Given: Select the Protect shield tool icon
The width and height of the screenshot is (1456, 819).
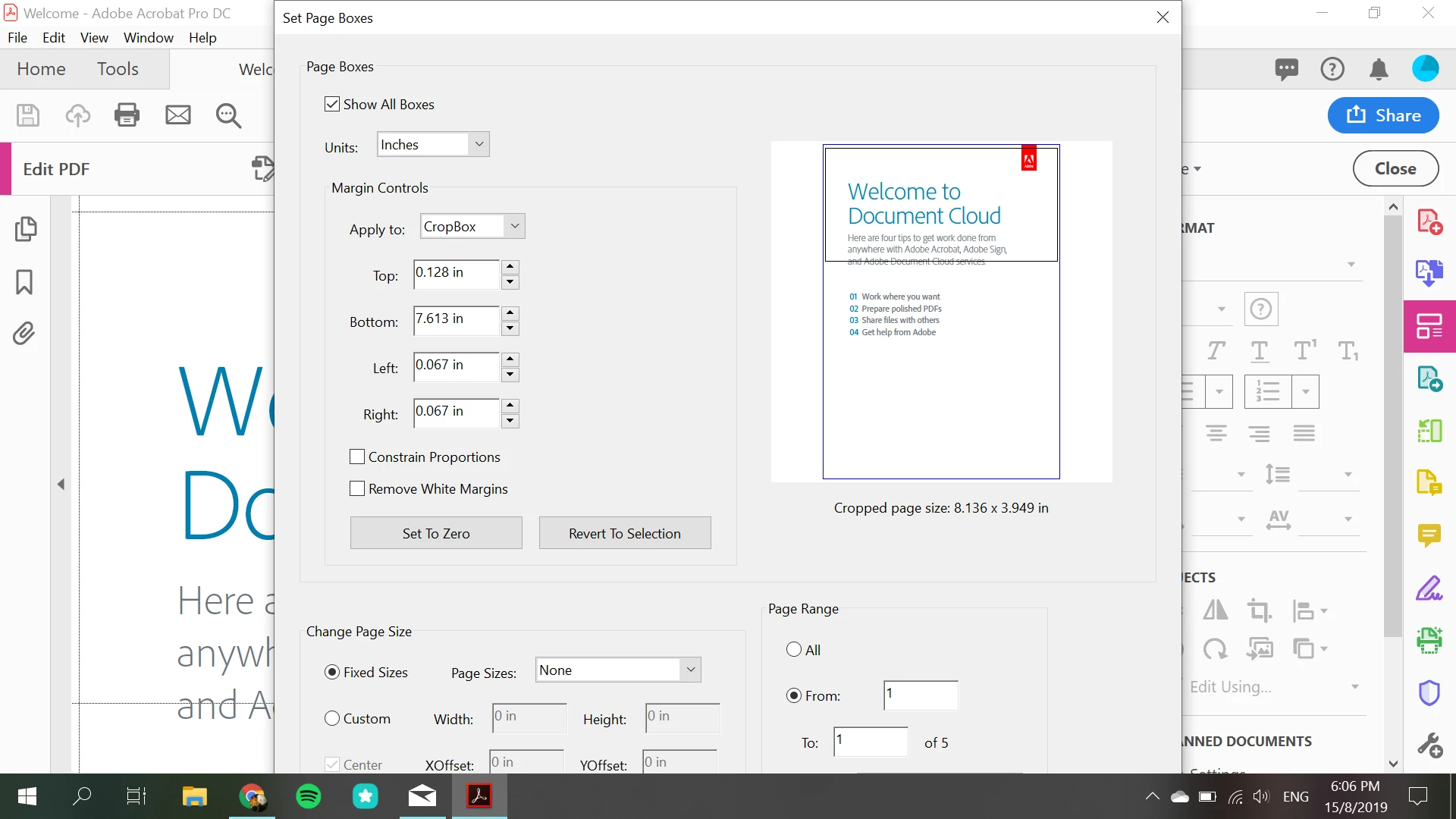Looking at the screenshot, I should pyautogui.click(x=1429, y=692).
